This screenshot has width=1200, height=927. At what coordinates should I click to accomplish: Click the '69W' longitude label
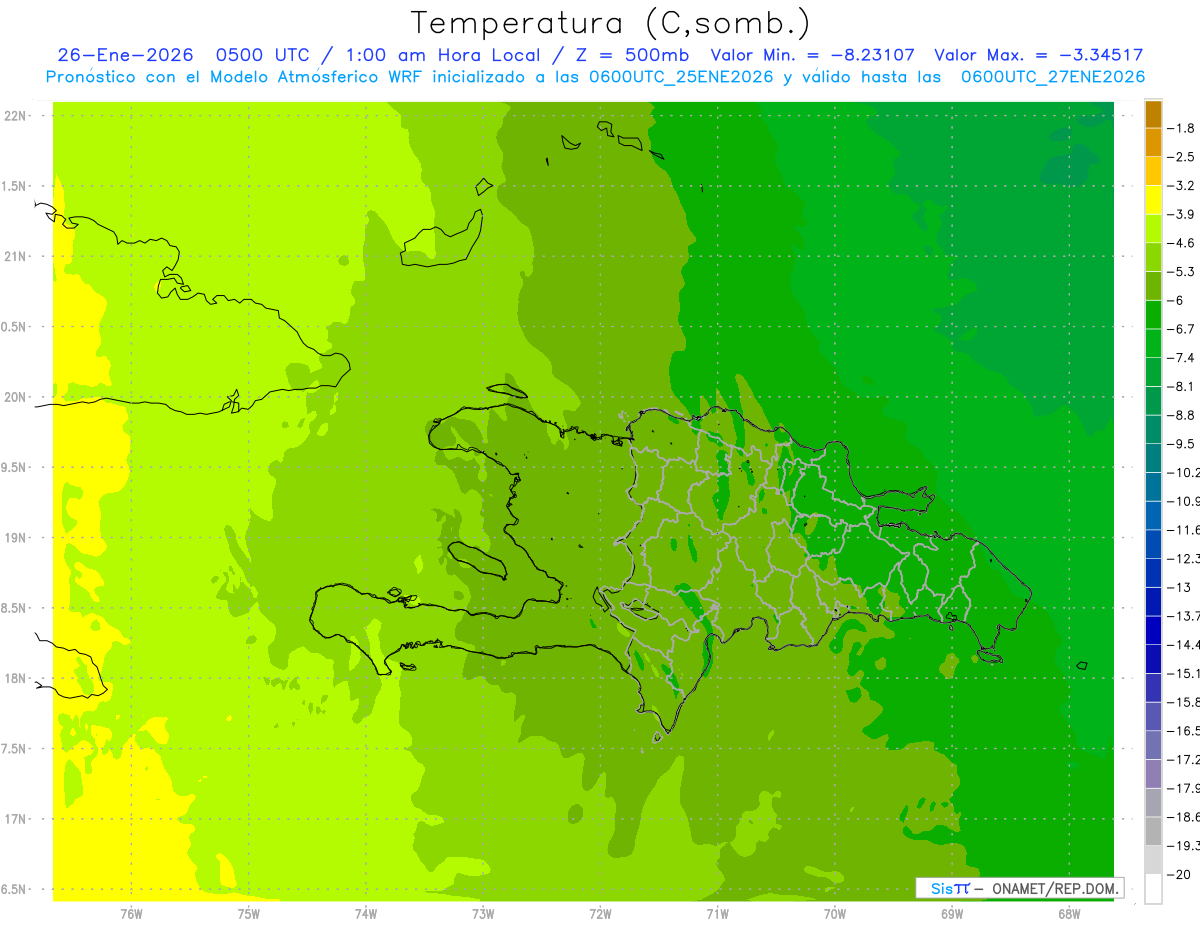pyautogui.click(x=952, y=913)
